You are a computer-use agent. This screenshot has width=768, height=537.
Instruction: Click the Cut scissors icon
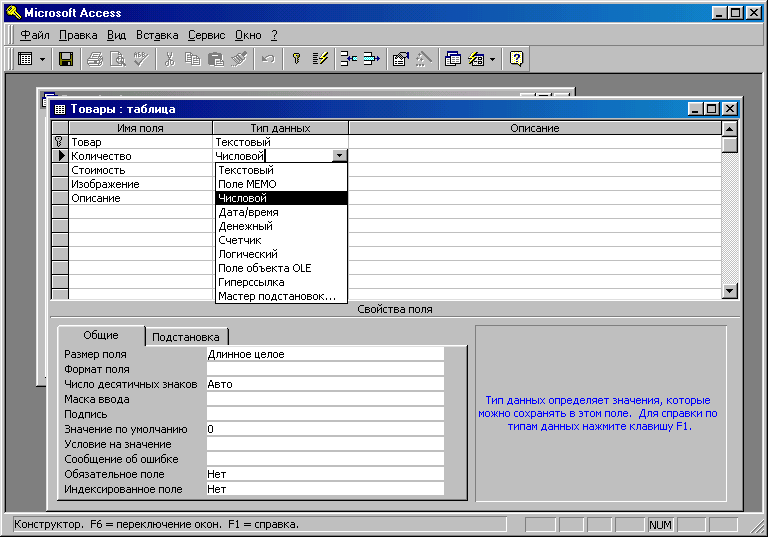point(169,59)
